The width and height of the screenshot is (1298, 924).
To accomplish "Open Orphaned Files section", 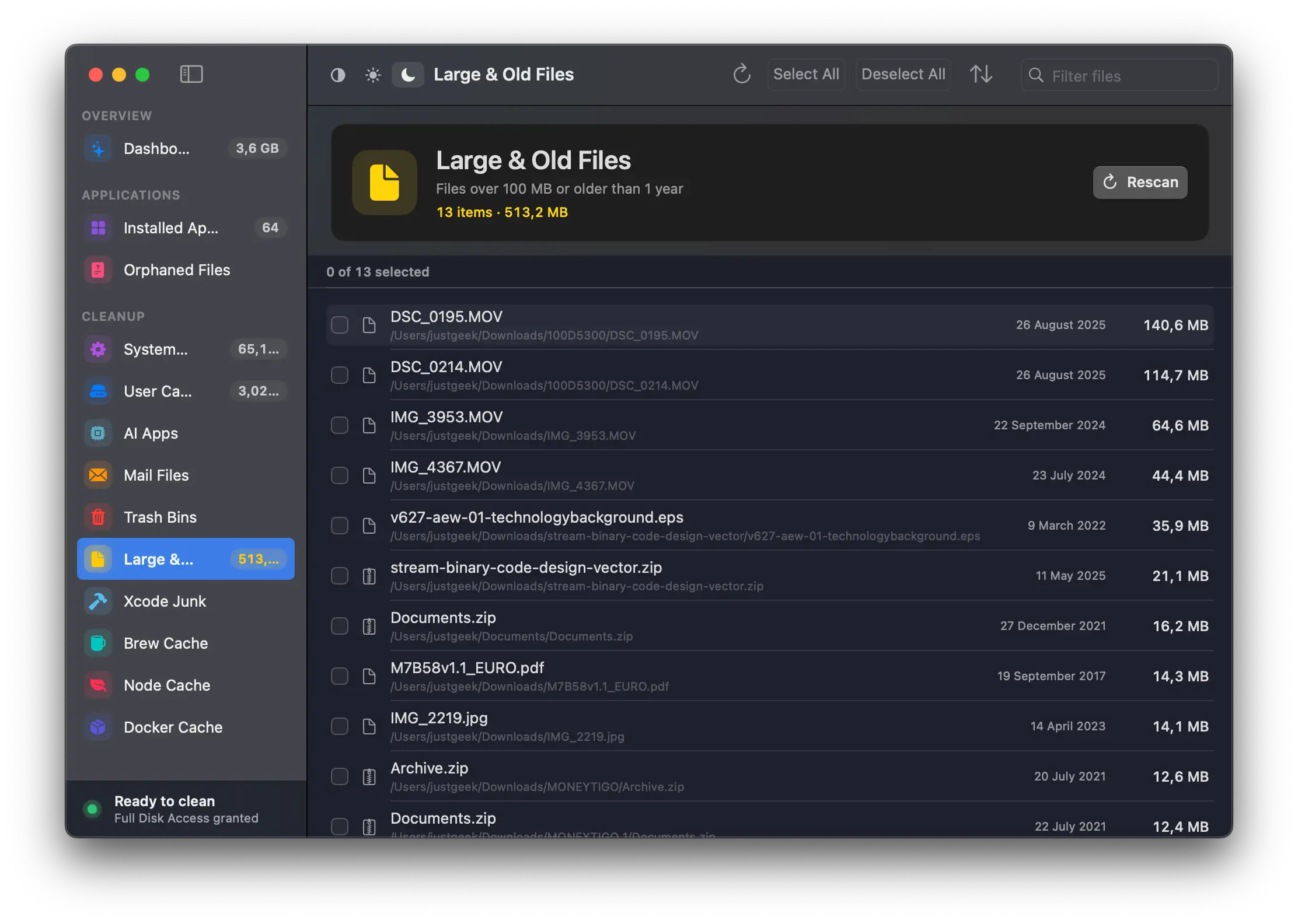I will (x=186, y=270).
